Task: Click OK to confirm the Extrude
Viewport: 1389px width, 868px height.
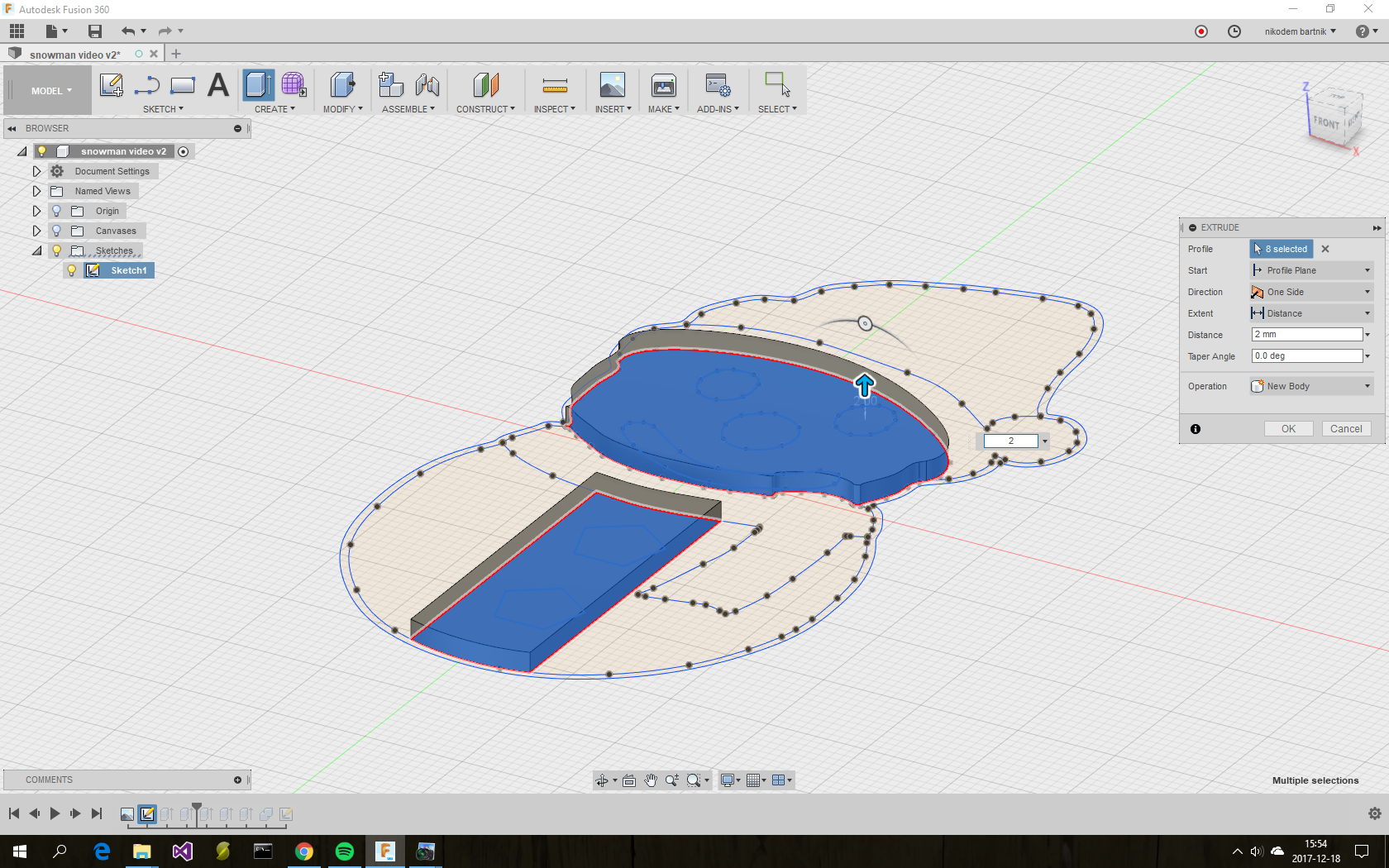Action: click(1288, 428)
